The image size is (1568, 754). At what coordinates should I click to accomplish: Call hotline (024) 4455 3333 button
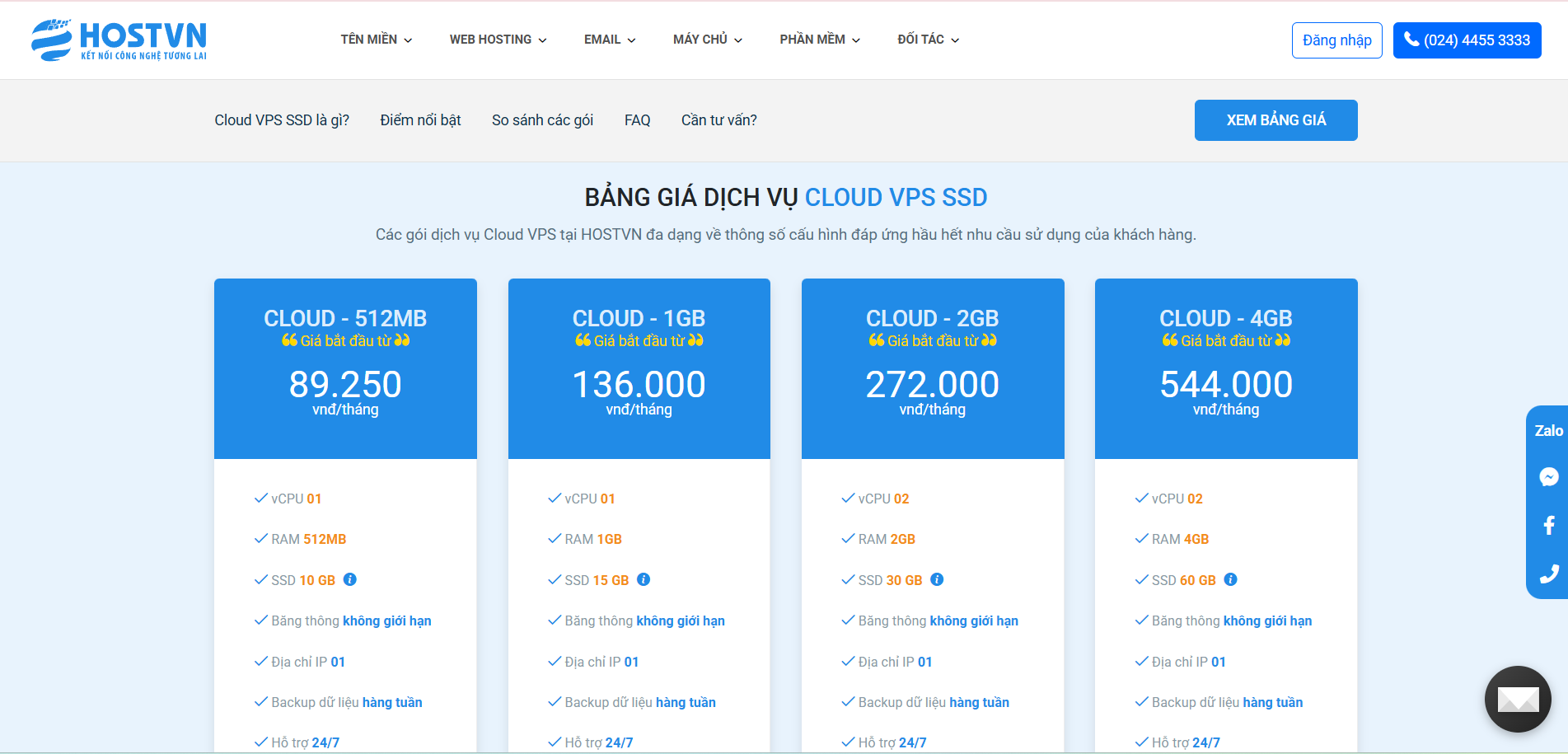[x=1467, y=40]
